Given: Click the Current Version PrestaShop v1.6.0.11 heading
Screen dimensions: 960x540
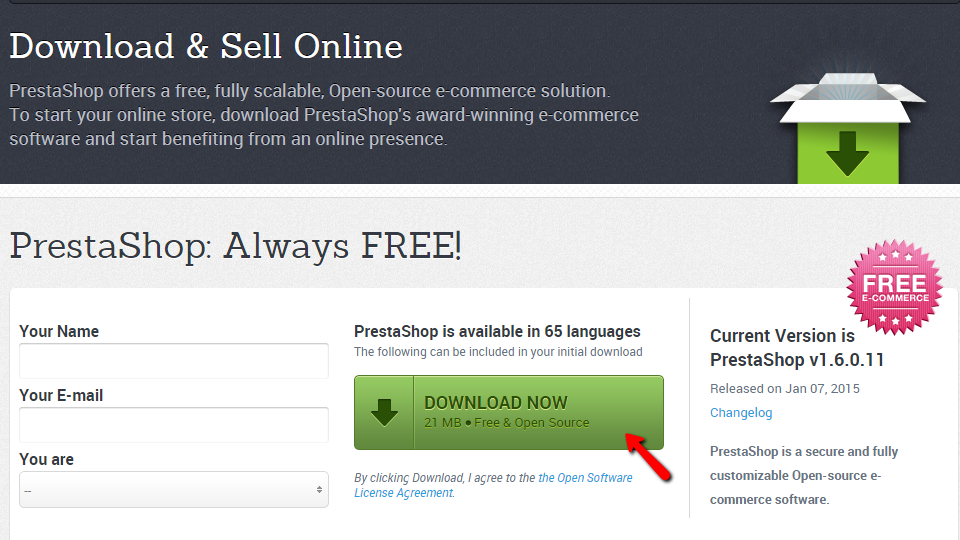Looking at the screenshot, I should pos(796,348).
